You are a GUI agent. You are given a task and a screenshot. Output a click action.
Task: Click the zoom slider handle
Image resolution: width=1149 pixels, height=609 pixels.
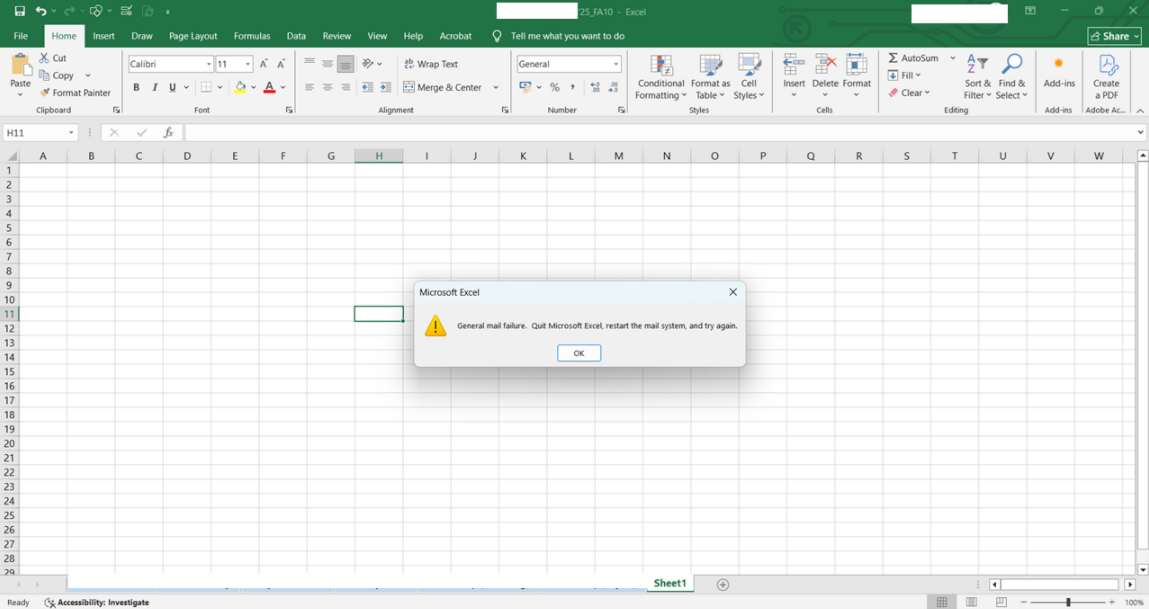pyautogui.click(x=1068, y=602)
